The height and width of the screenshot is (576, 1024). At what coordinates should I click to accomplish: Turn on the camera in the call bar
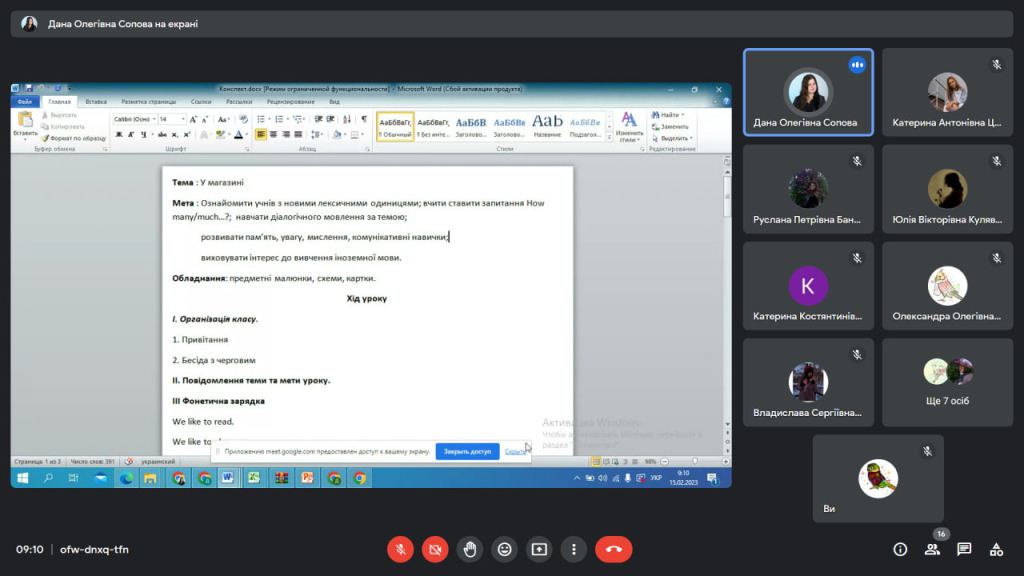tap(435, 549)
